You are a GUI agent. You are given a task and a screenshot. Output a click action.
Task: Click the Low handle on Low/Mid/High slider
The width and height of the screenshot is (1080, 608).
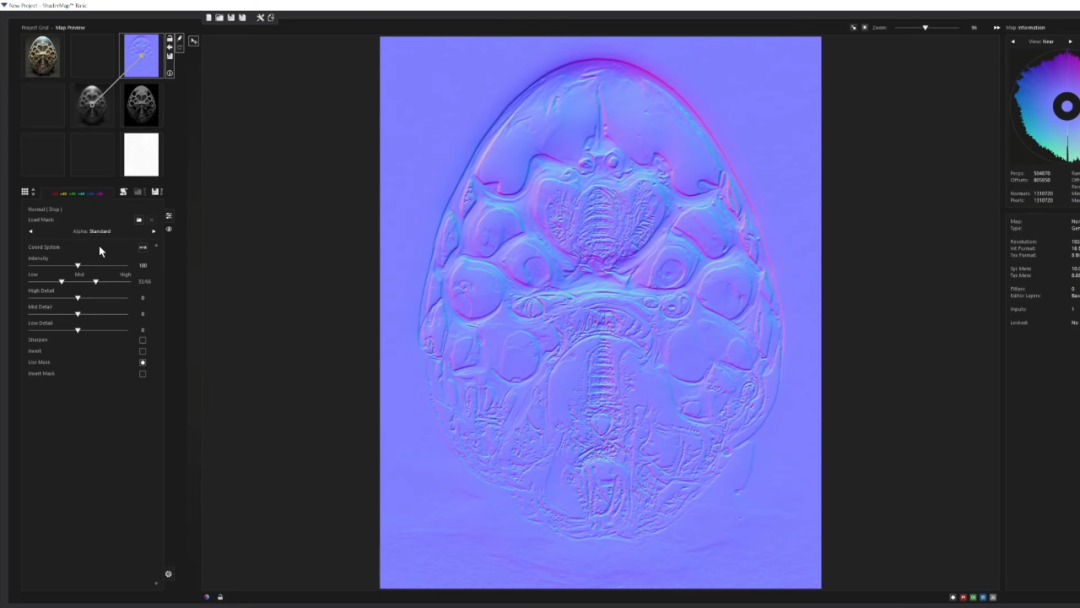62,282
